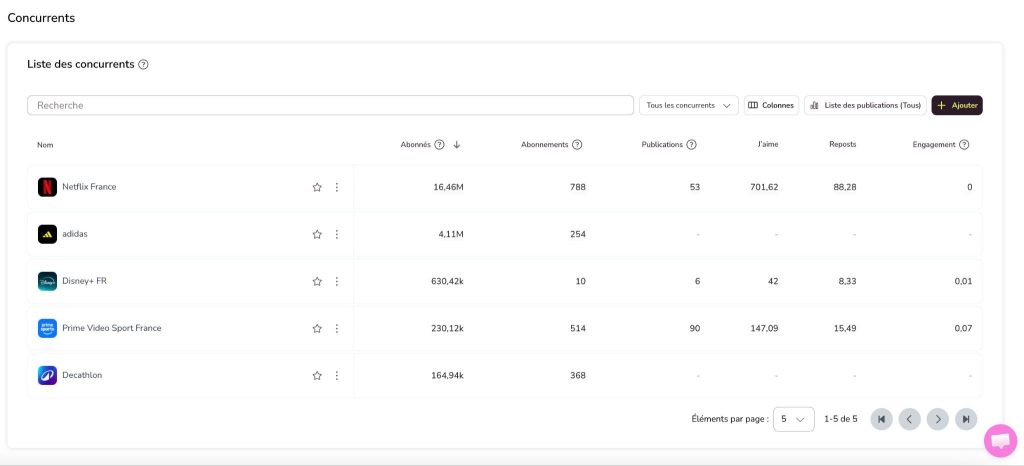Click the 788 abonnements value
This screenshot has width=1024, height=466.
pos(578,187)
